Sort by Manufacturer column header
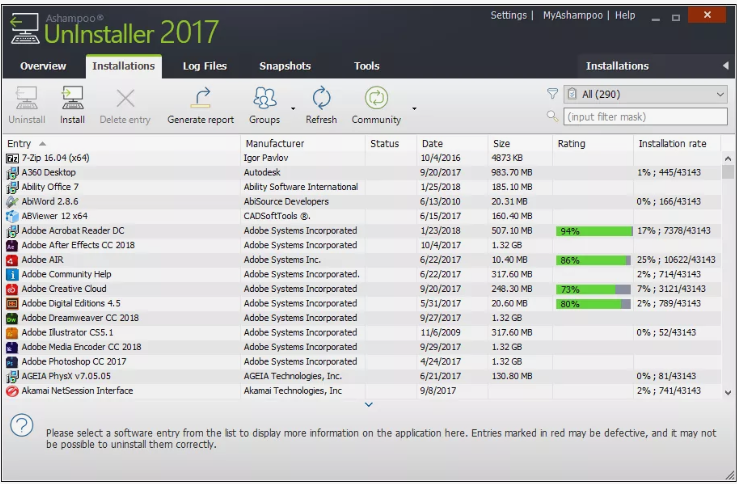Viewport: 737px width, 484px height. (x=274, y=144)
